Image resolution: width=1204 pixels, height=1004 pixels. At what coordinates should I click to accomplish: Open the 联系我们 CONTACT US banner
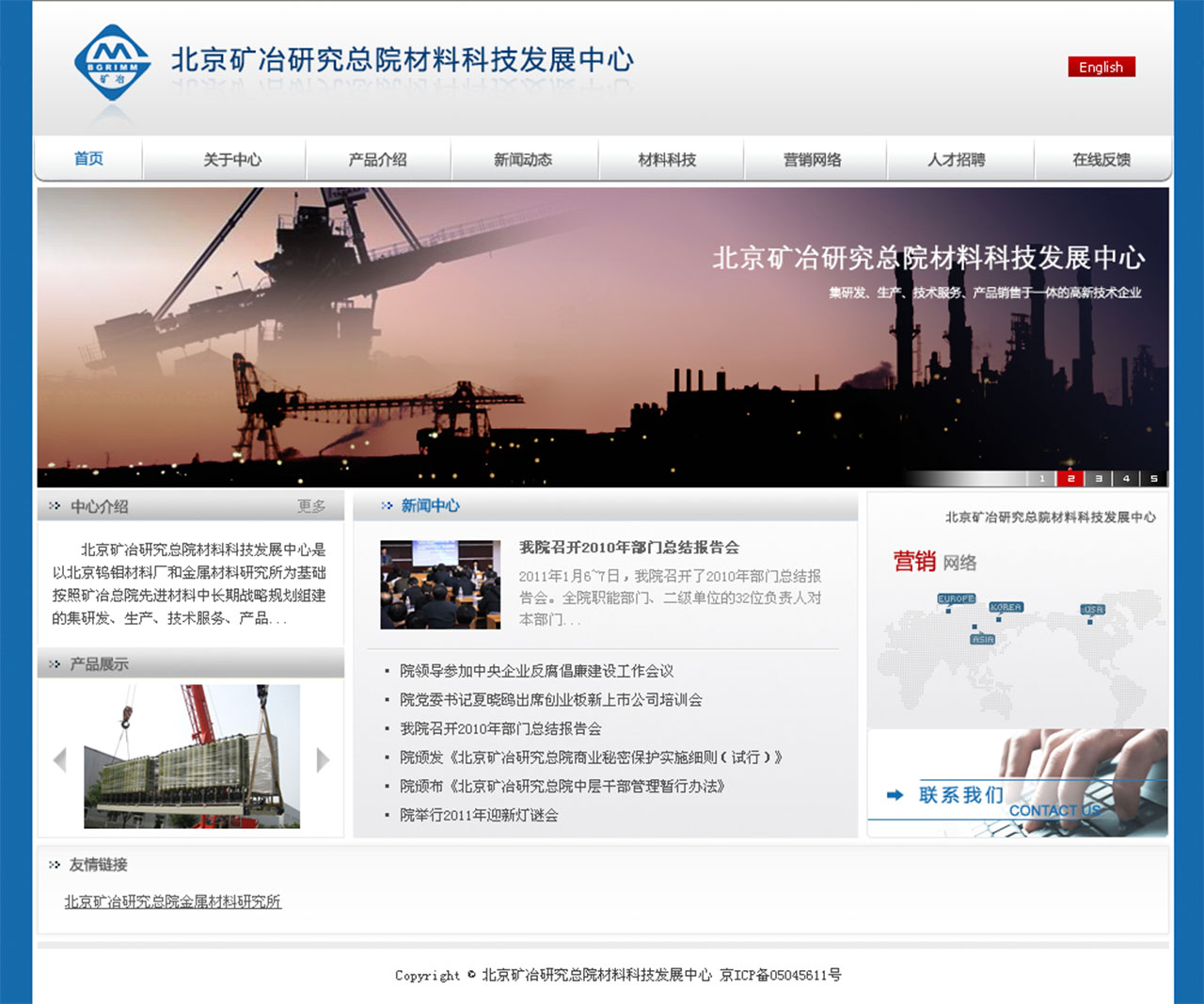pyautogui.click(x=1018, y=783)
